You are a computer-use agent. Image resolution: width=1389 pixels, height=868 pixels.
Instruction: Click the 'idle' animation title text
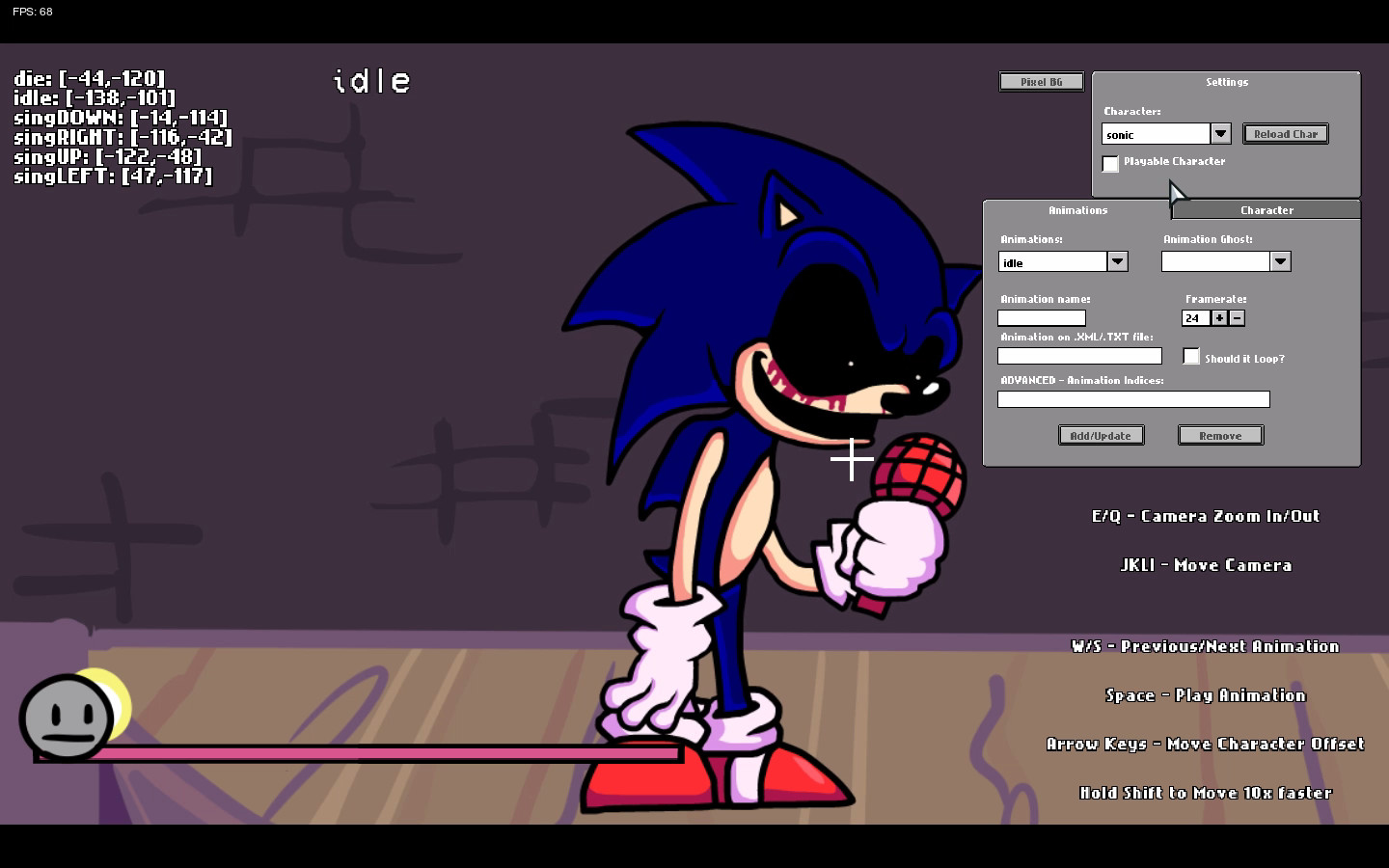371,81
